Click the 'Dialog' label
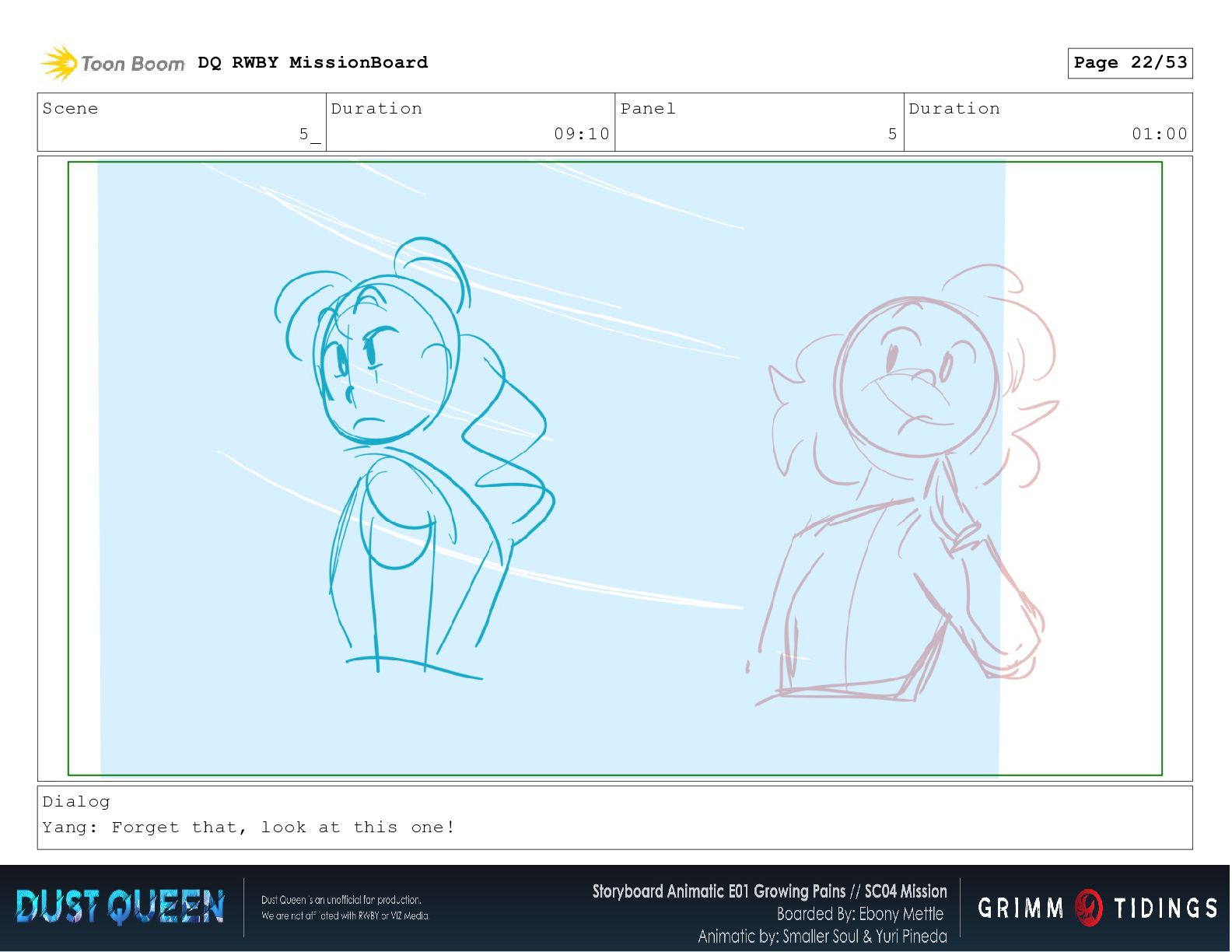Image resolution: width=1232 pixels, height=952 pixels. [76, 801]
